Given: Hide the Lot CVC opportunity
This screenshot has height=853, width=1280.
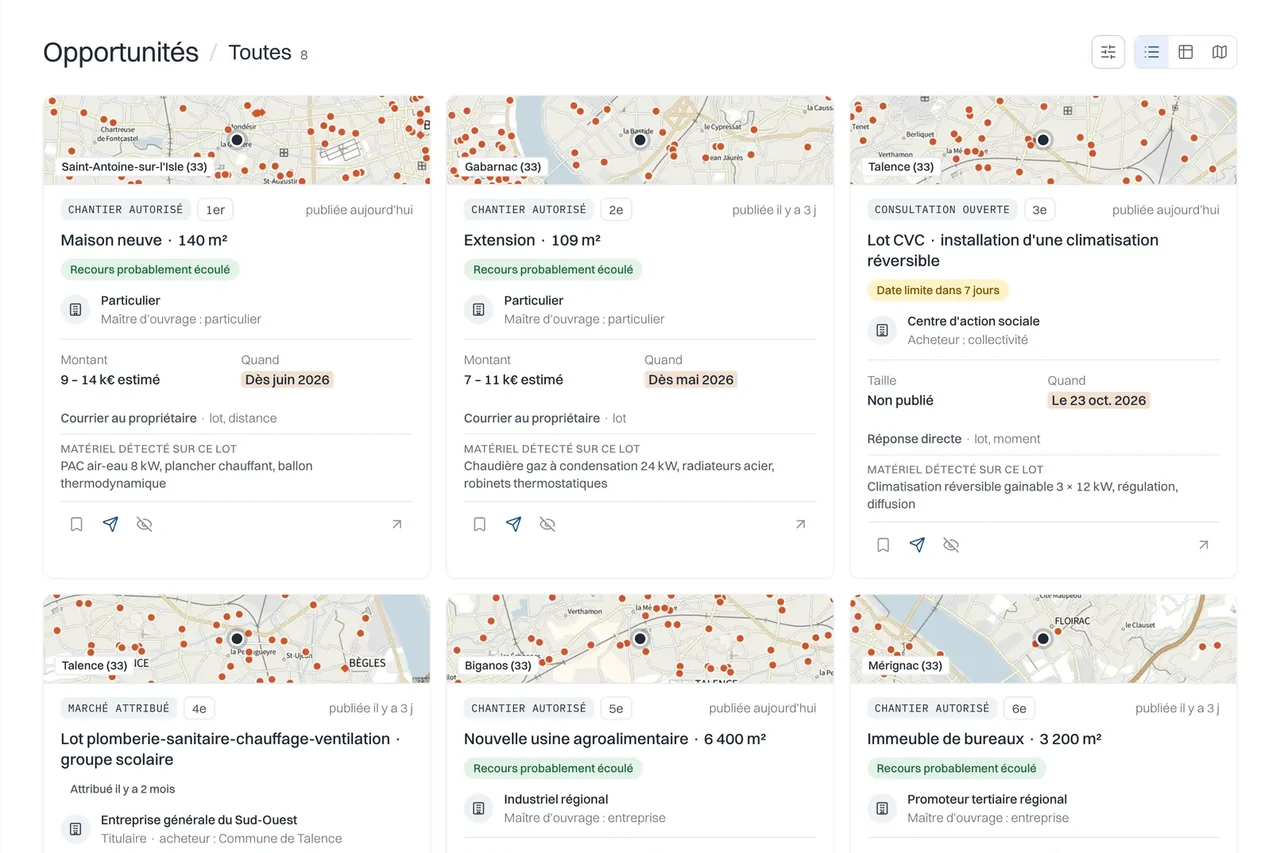Looking at the screenshot, I should pyautogui.click(x=951, y=545).
